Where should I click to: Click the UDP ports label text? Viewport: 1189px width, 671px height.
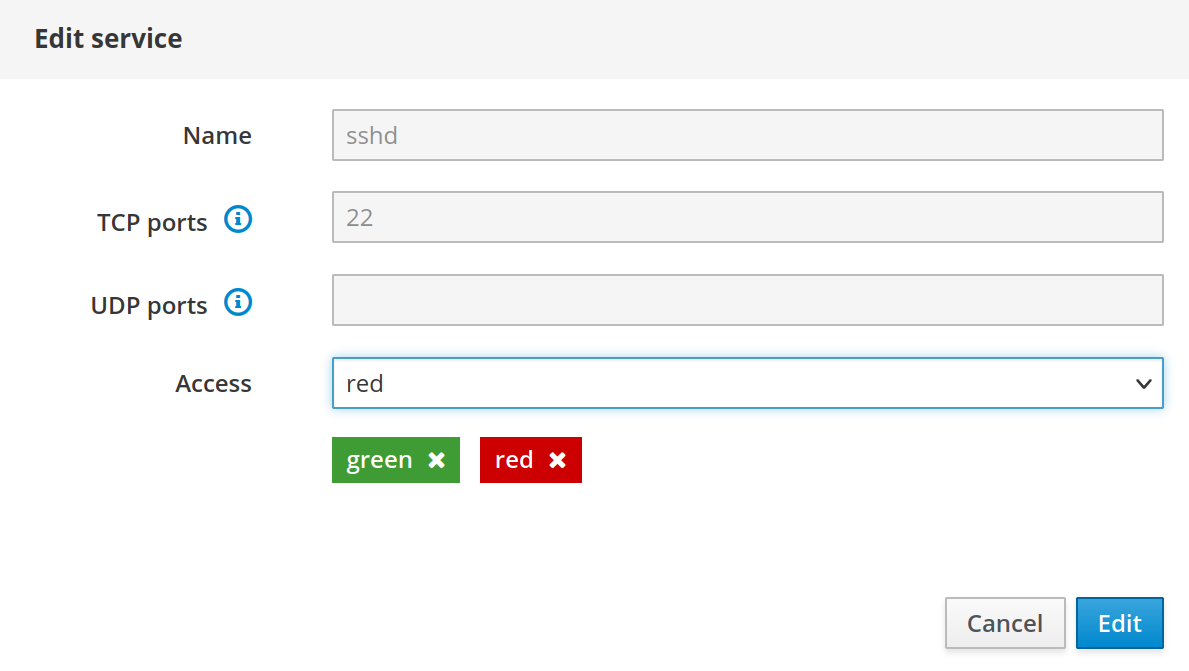click(x=149, y=306)
